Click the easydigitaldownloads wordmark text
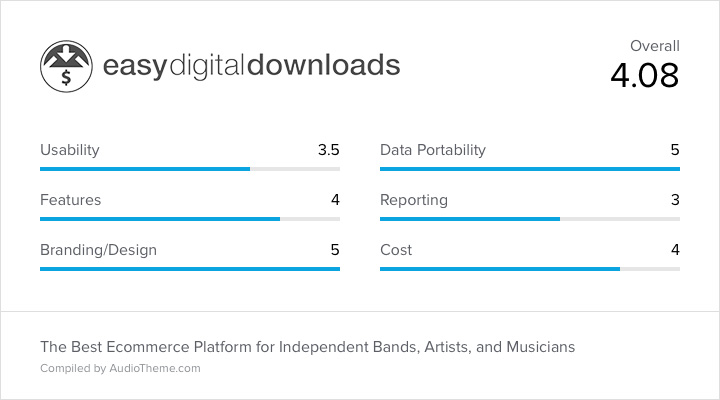Screen dimensions: 720x400 (251, 66)
